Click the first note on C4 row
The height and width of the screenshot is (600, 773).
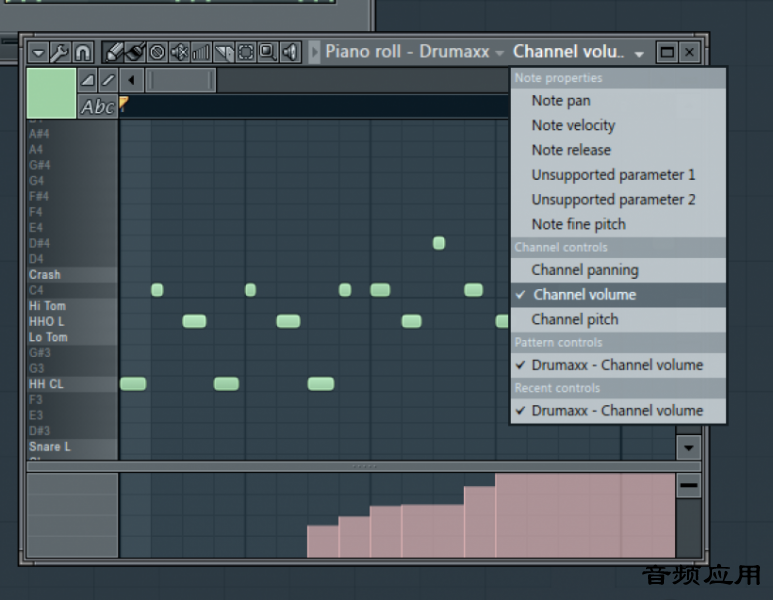pyautogui.click(x=157, y=290)
